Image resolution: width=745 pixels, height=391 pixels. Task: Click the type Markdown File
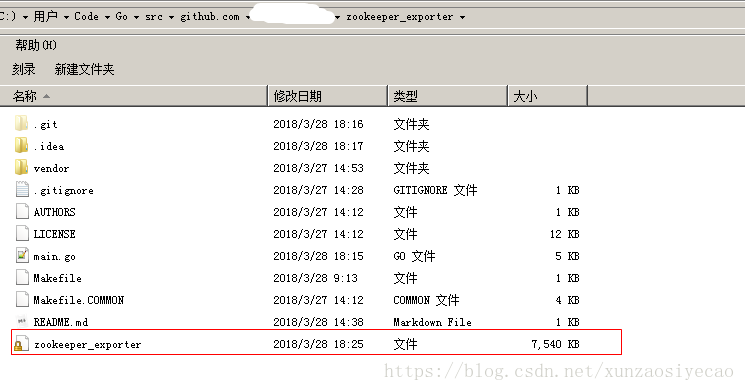(432, 322)
